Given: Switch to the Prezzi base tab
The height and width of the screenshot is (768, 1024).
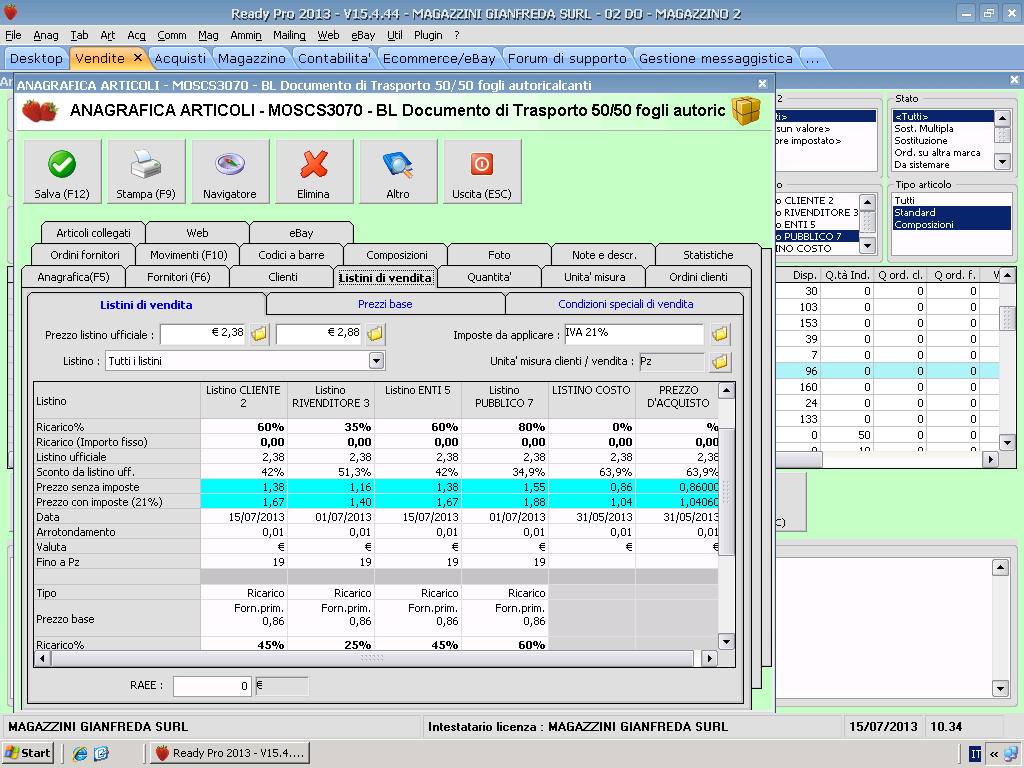Looking at the screenshot, I should [x=385, y=304].
